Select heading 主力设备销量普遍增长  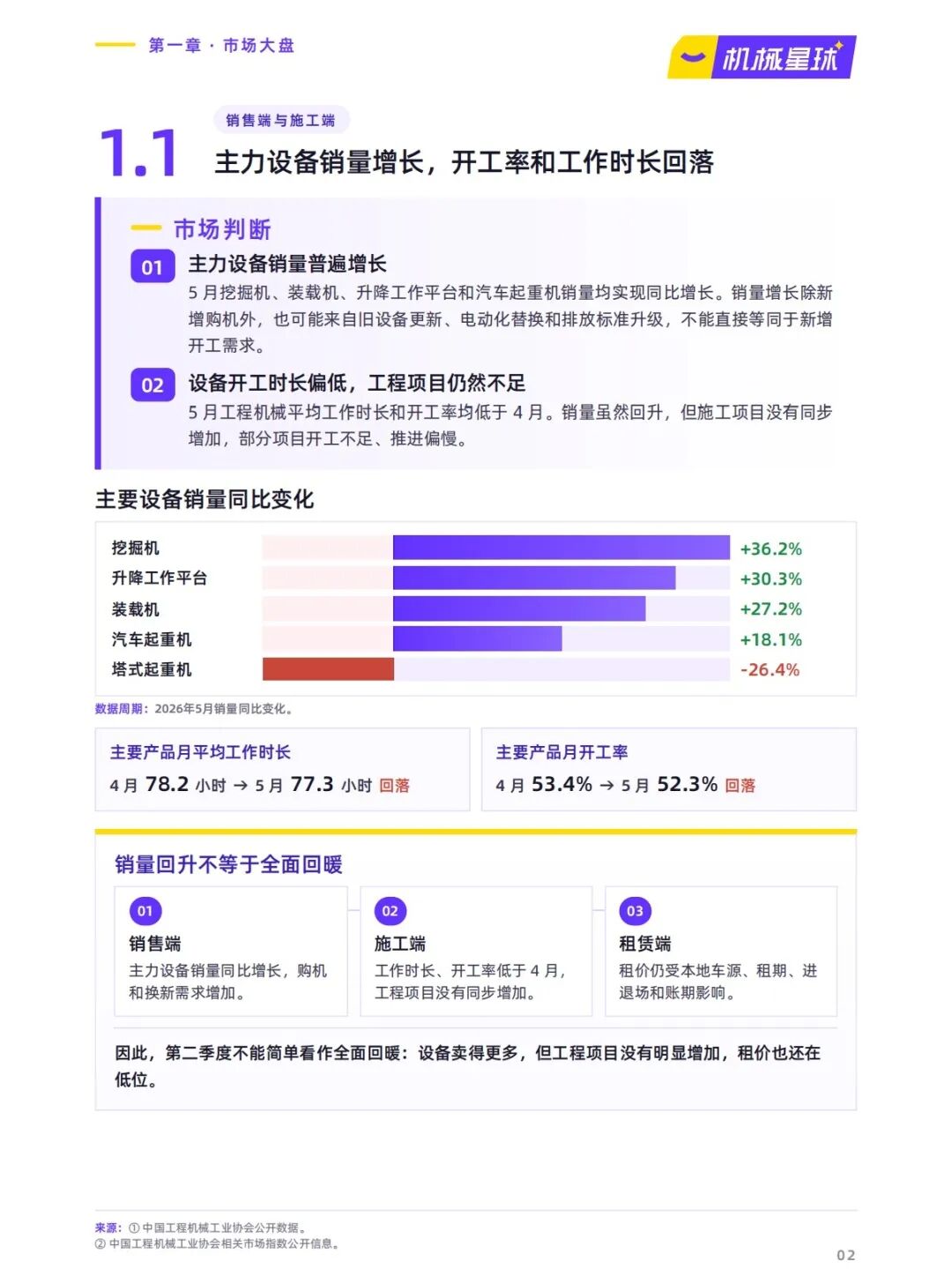(x=287, y=264)
